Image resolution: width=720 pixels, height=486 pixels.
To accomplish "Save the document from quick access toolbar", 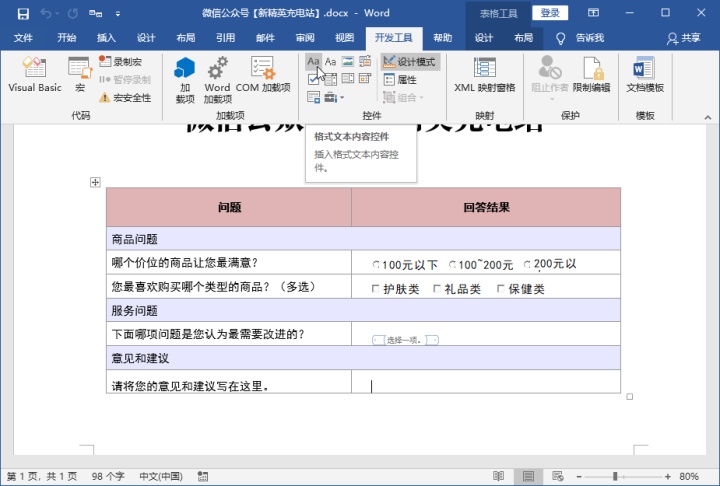I will [x=23, y=13].
